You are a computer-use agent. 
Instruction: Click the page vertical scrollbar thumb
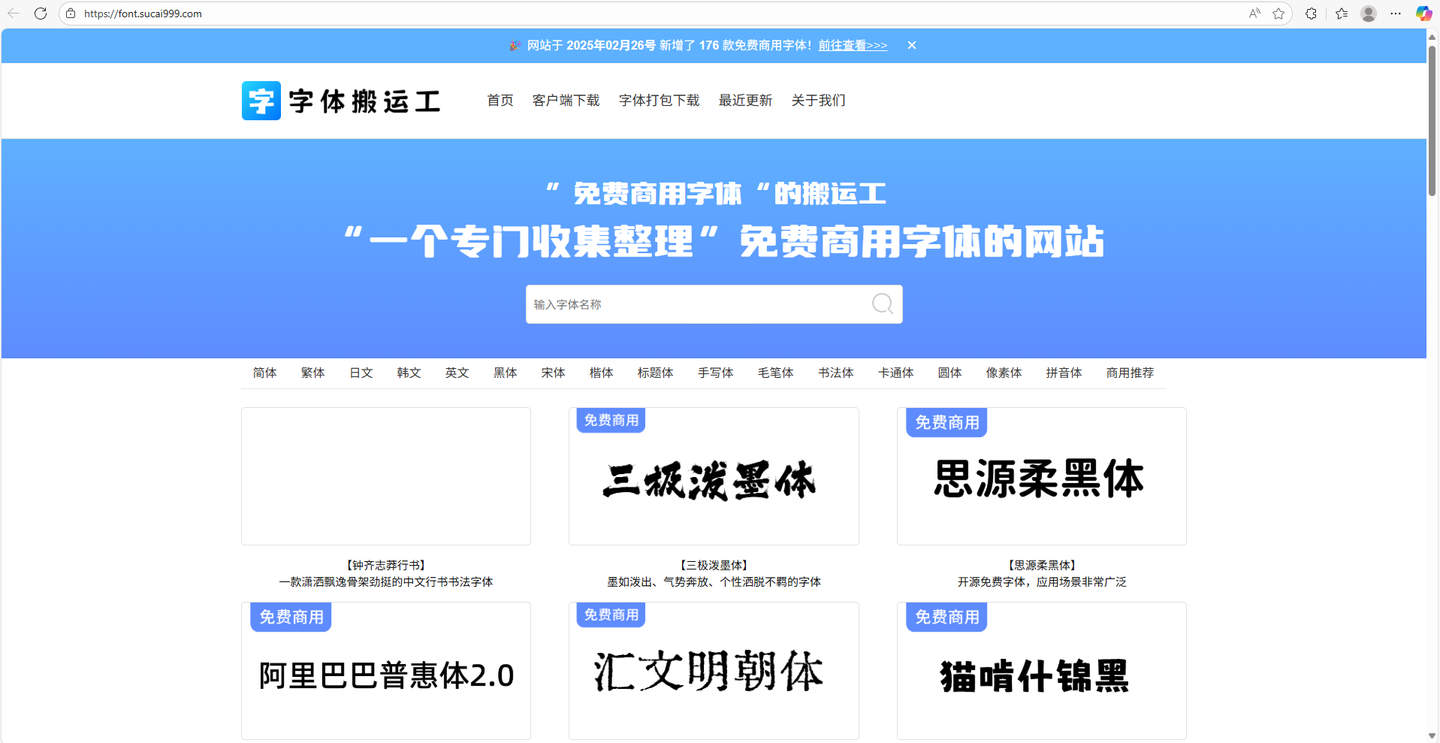click(1432, 120)
